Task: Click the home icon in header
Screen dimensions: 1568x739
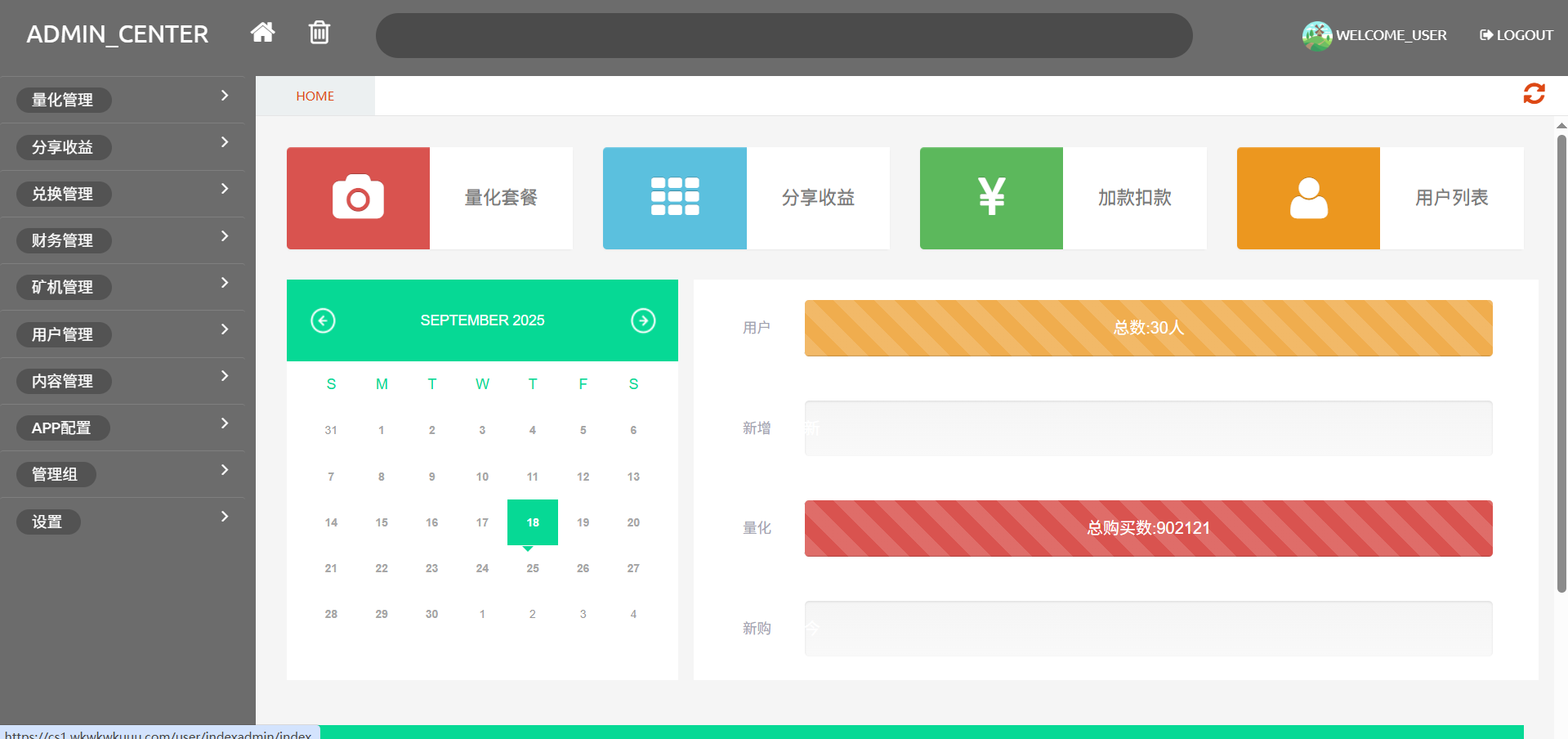Action: 262,33
